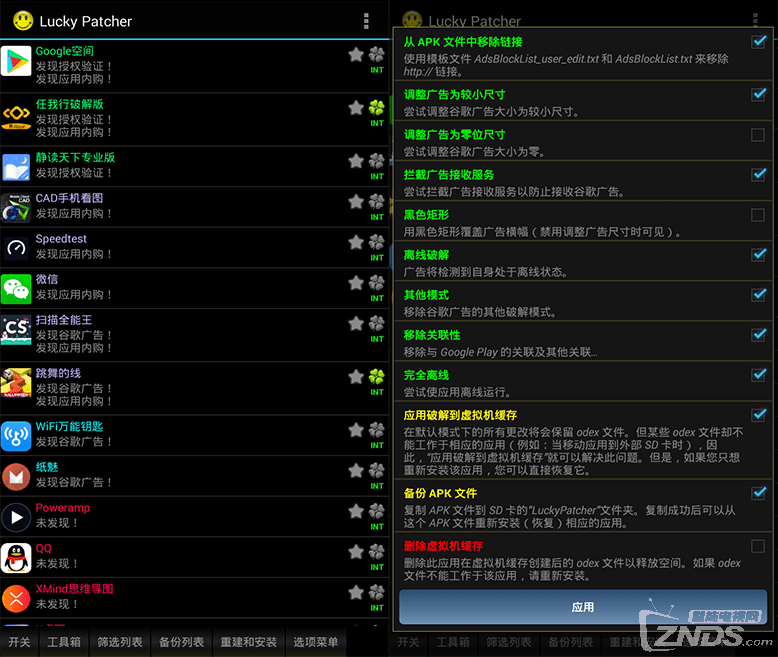This screenshot has width=778, height=657.
Task: Open the 筛选列表 tab
Action: click(x=120, y=642)
